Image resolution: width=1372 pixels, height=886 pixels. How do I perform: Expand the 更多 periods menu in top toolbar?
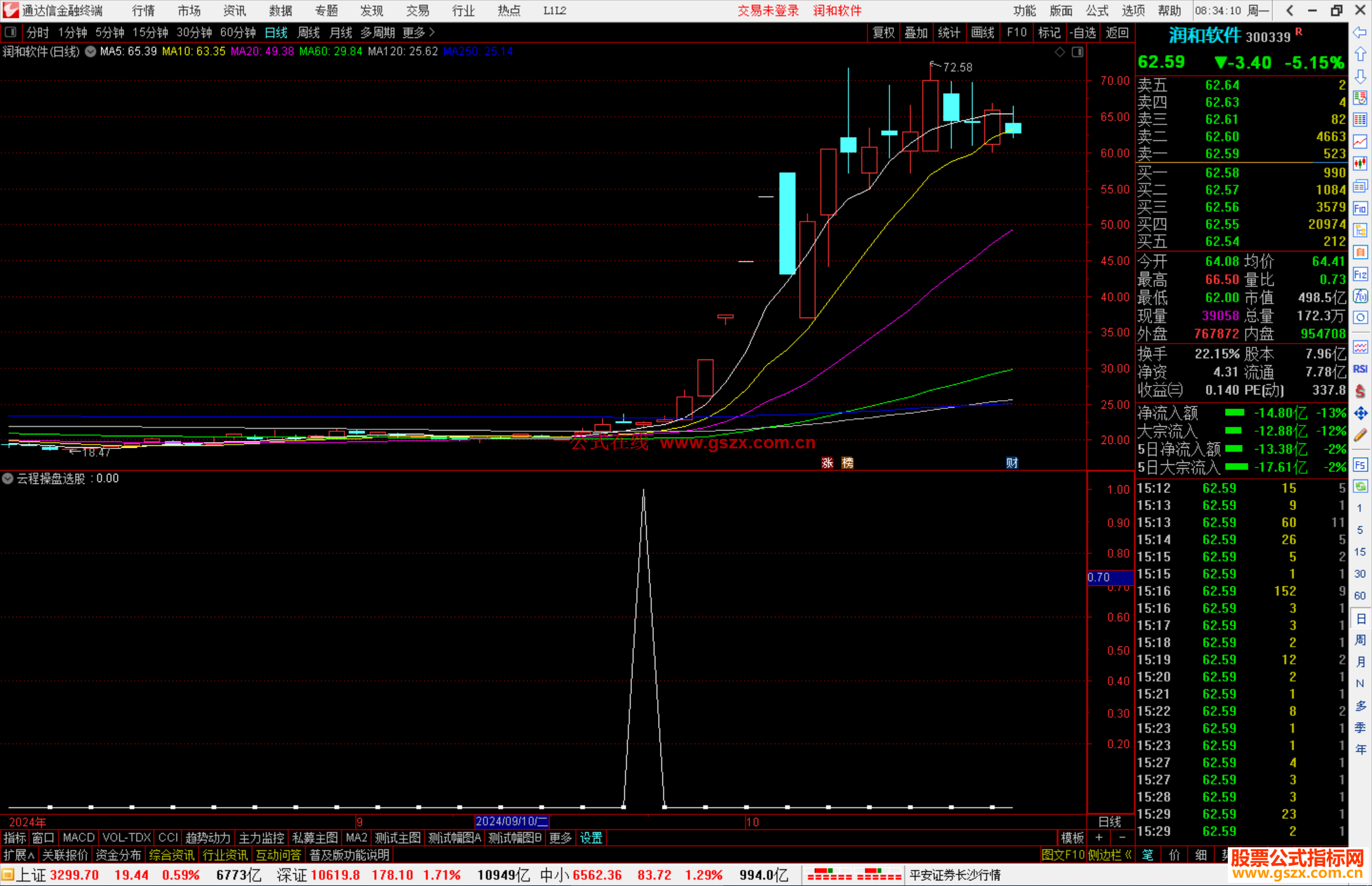pyautogui.click(x=418, y=32)
